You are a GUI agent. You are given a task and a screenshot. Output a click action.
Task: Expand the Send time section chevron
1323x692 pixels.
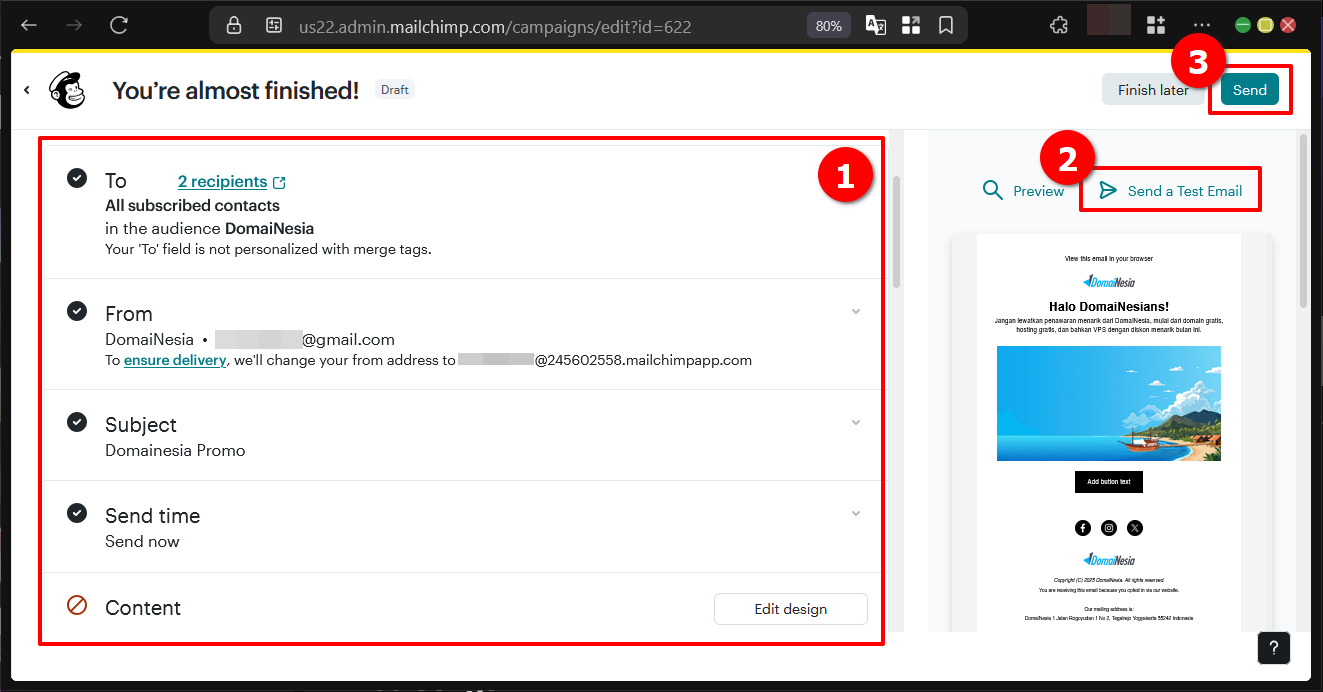click(x=856, y=513)
